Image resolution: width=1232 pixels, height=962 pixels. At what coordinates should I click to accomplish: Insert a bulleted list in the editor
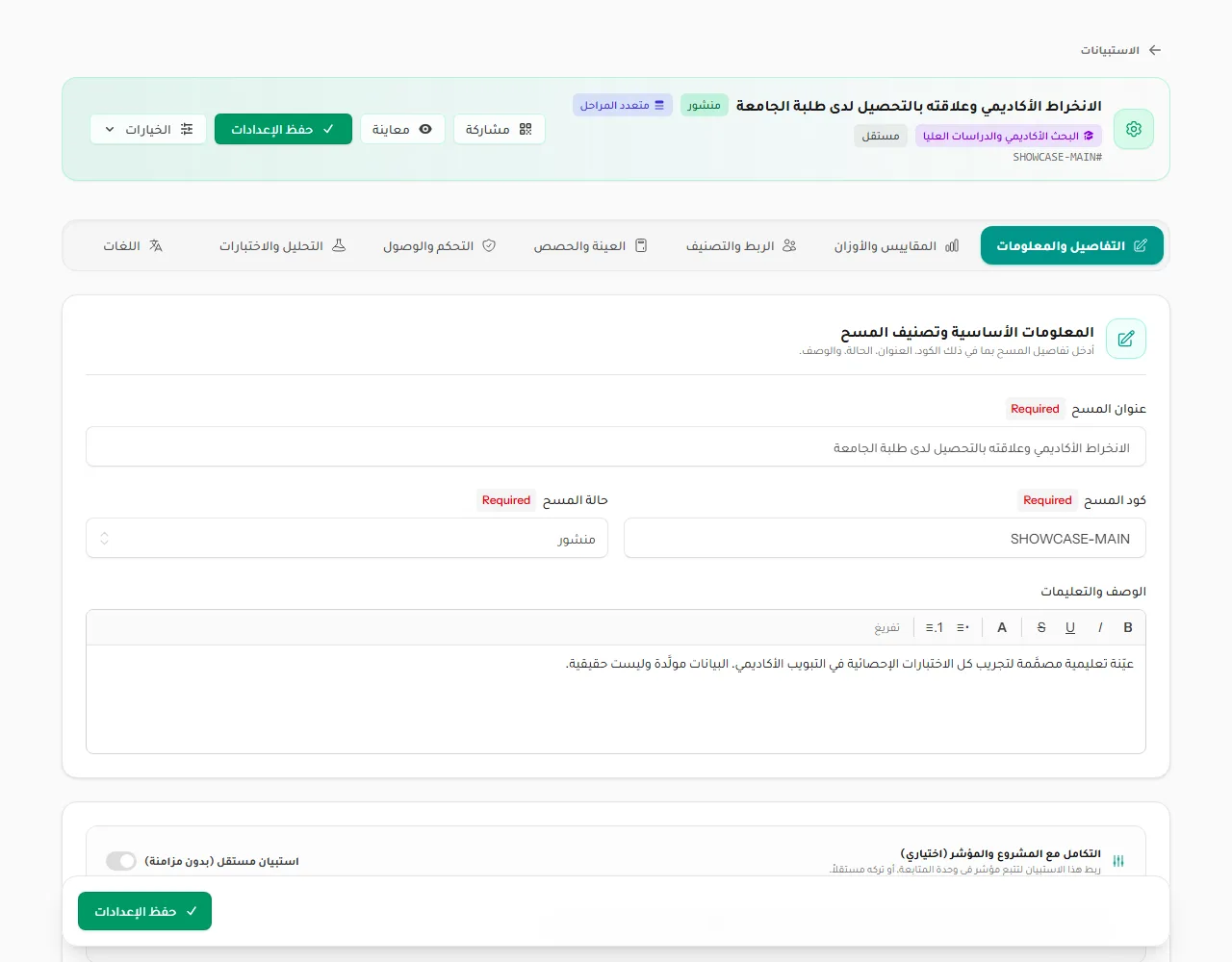[x=962, y=627]
